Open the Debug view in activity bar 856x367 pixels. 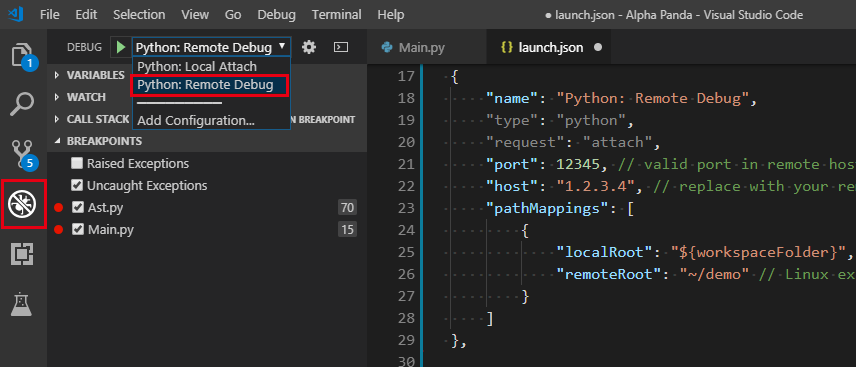(x=23, y=204)
